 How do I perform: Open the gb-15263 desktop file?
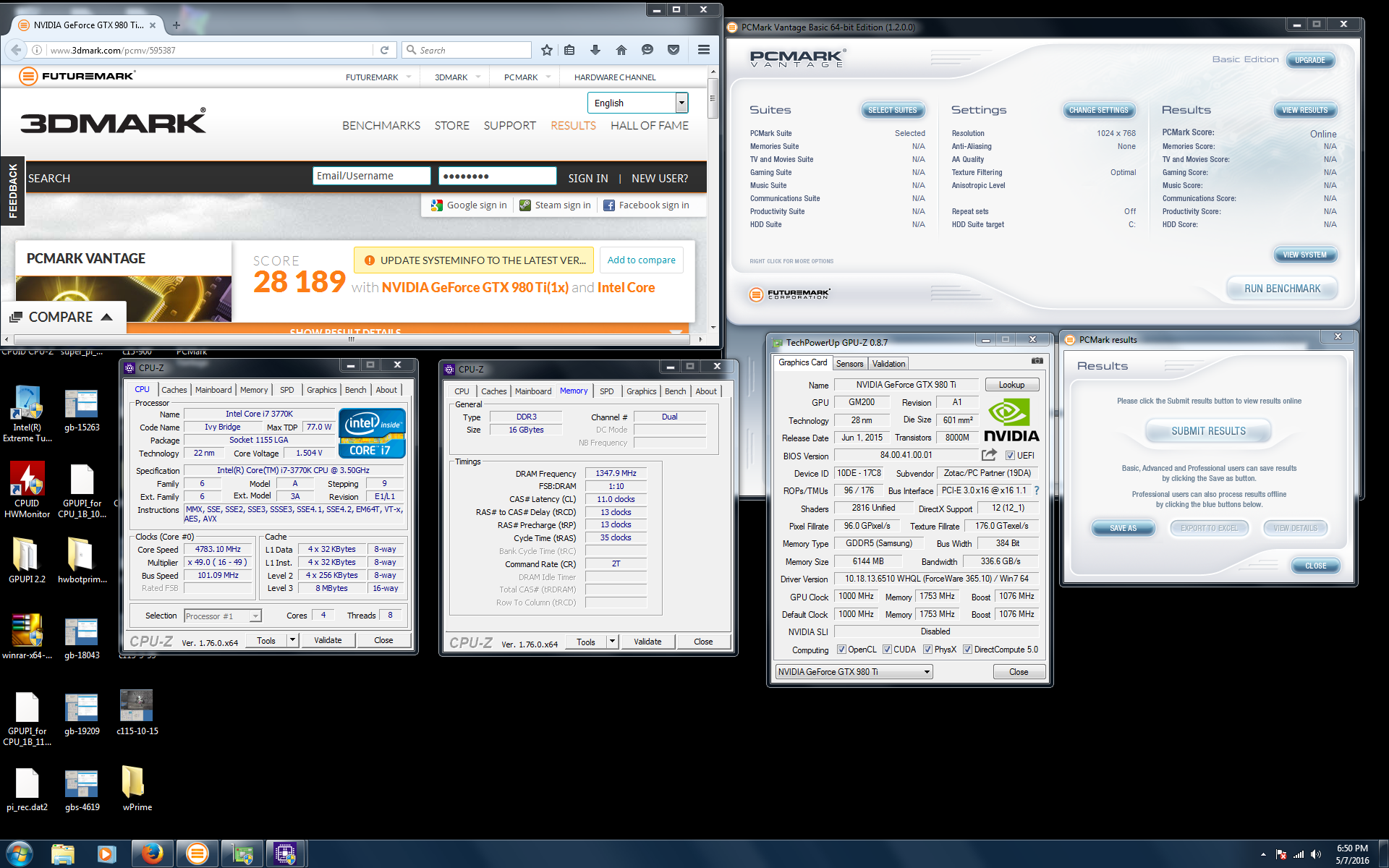point(82,411)
